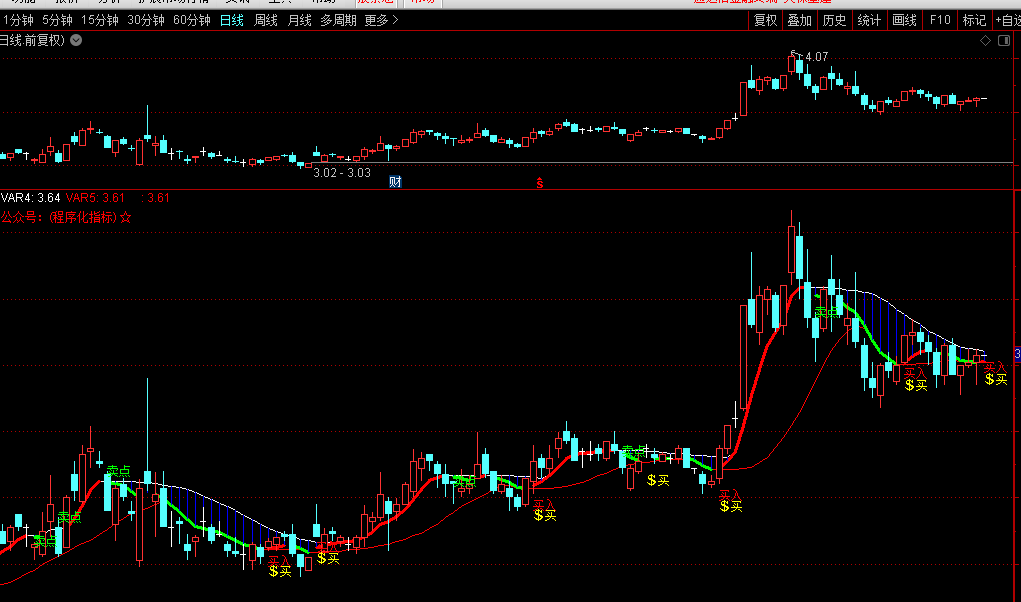Select the 1分钟 timeframe

coord(18,20)
